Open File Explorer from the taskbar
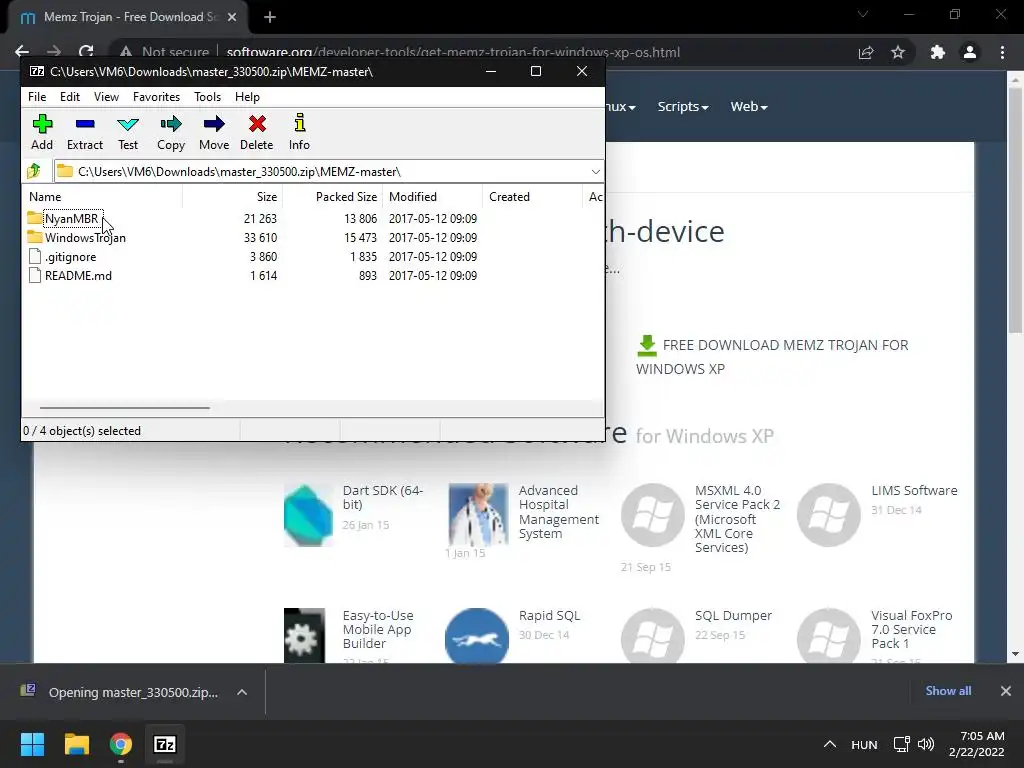The image size is (1024, 768). pyautogui.click(x=76, y=744)
